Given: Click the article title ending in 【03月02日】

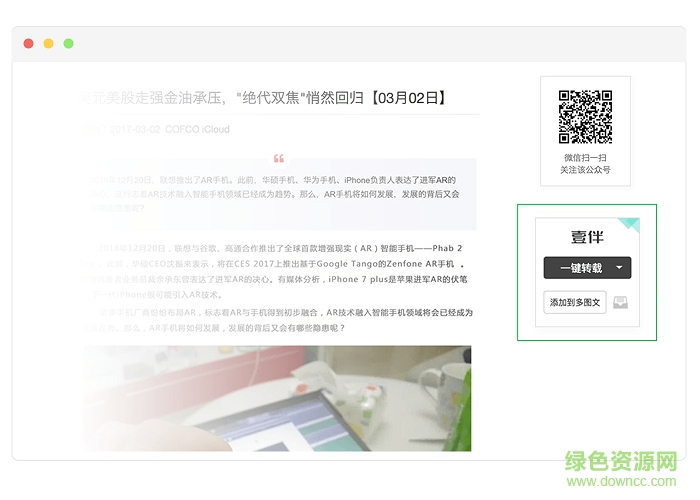Looking at the screenshot, I should pos(262,98).
